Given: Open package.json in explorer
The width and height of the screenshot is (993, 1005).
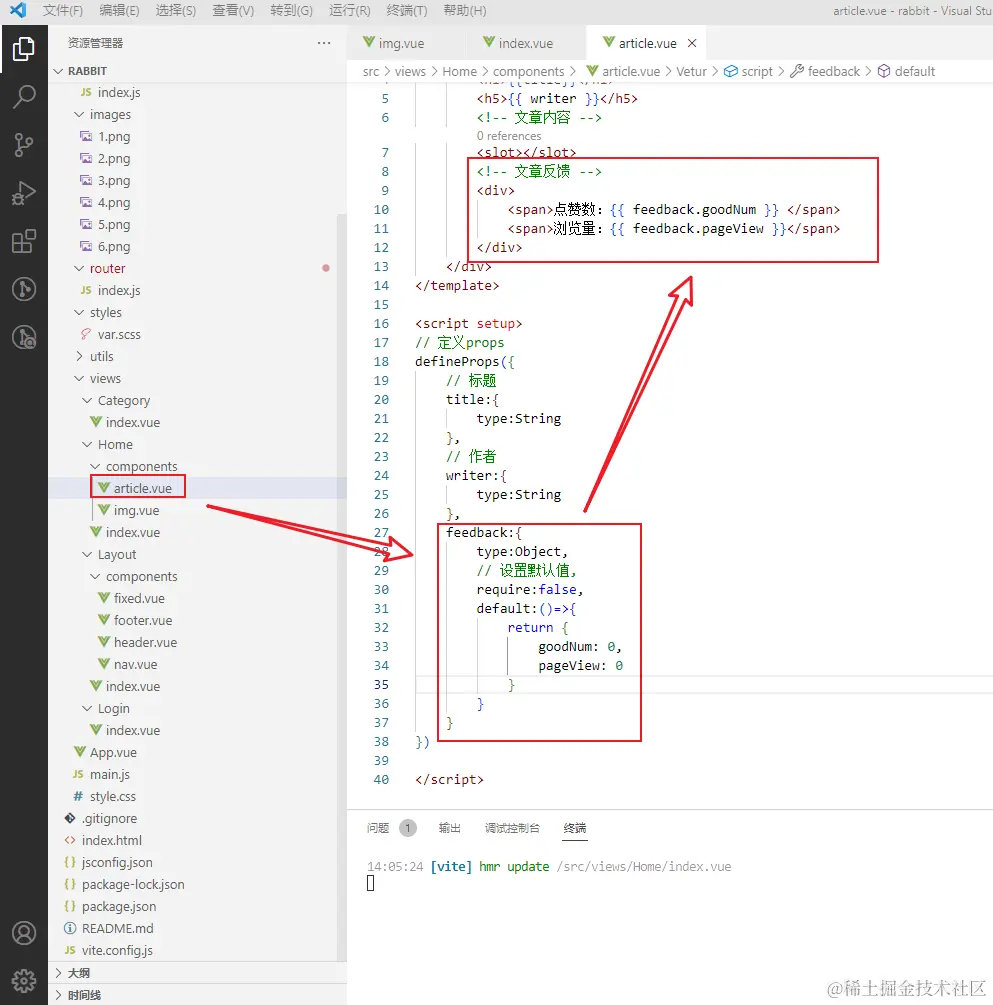Looking at the screenshot, I should 119,906.
